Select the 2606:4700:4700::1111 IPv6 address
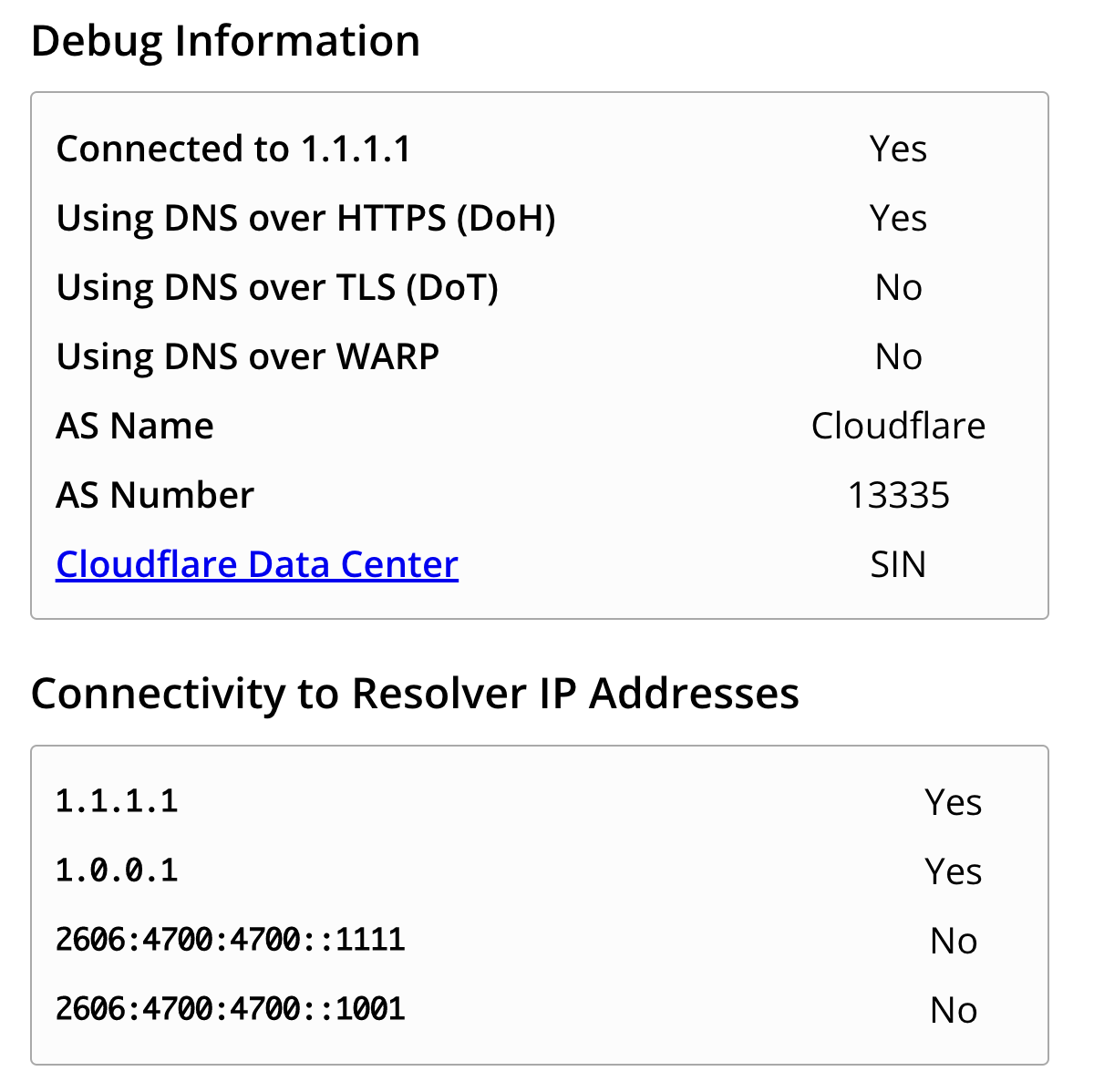The width and height of the screenshot is (1094, 1092). pos(231,940)
